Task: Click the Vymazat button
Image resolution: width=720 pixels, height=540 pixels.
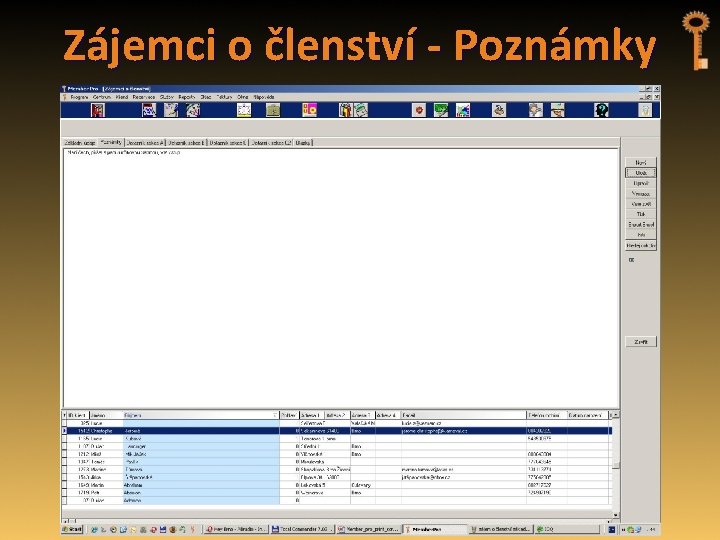Action: [641, 194]
